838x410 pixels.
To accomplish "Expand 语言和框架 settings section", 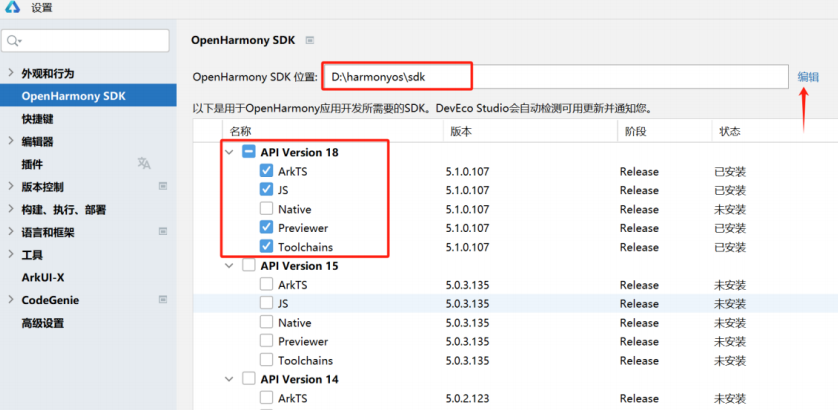I will coord(11,232).
